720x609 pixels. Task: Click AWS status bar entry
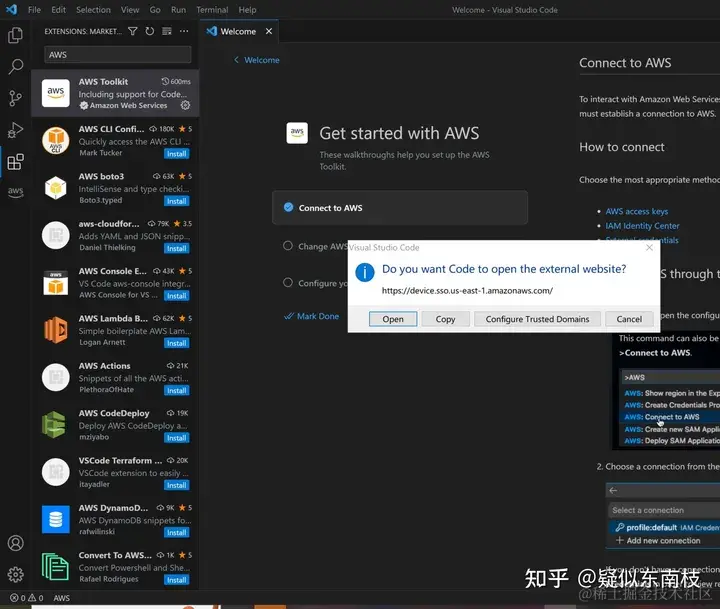pyautogui.click(x=62, y=598)
